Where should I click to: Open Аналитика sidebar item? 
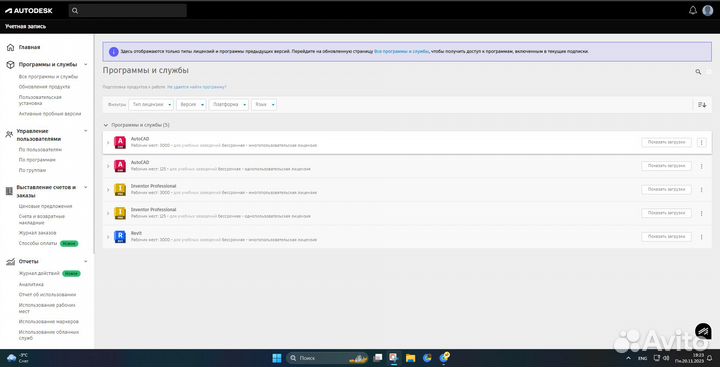click(x=31, y=284)
